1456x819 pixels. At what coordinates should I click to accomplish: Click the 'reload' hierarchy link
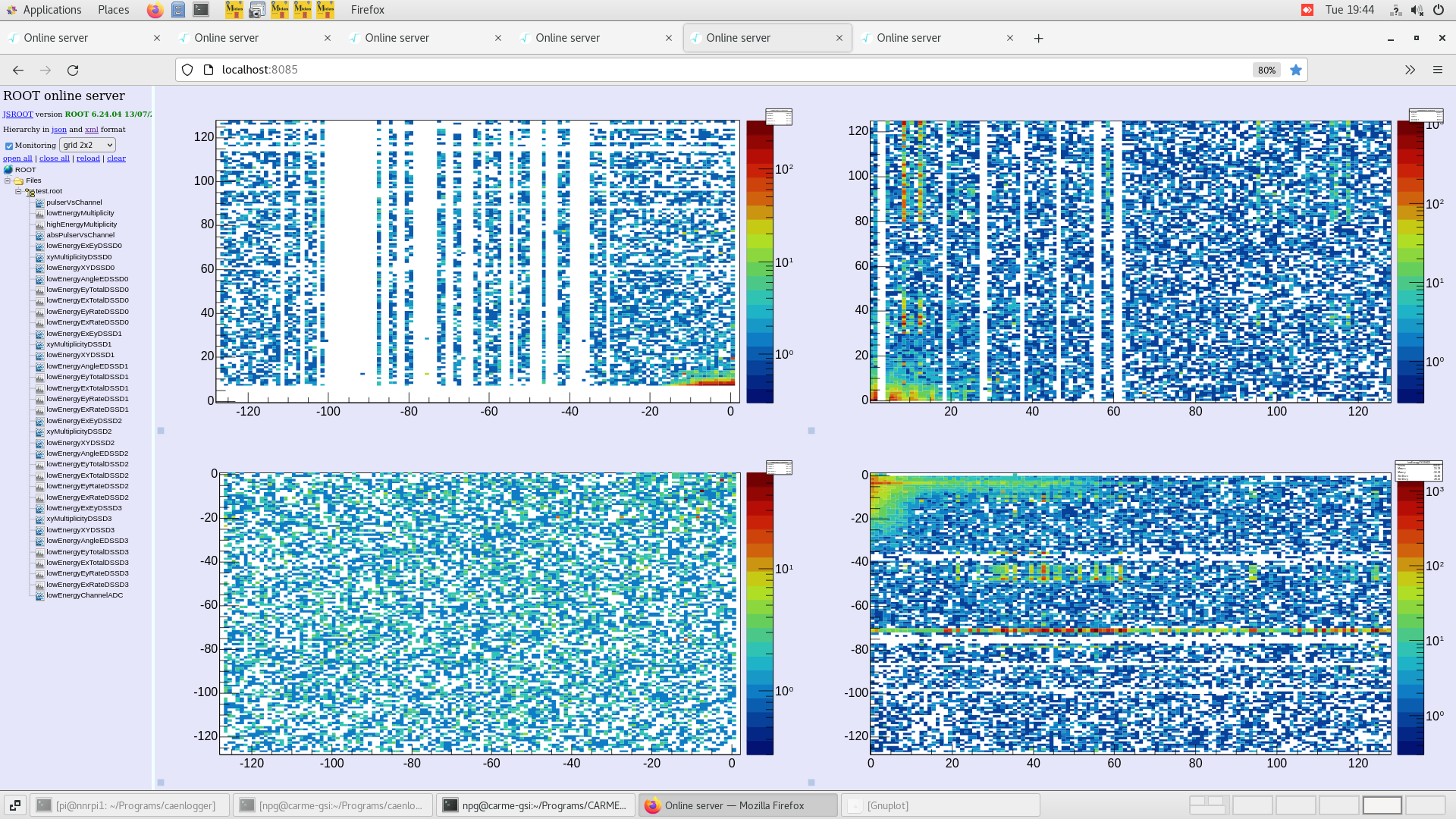[x=88, y=158]
